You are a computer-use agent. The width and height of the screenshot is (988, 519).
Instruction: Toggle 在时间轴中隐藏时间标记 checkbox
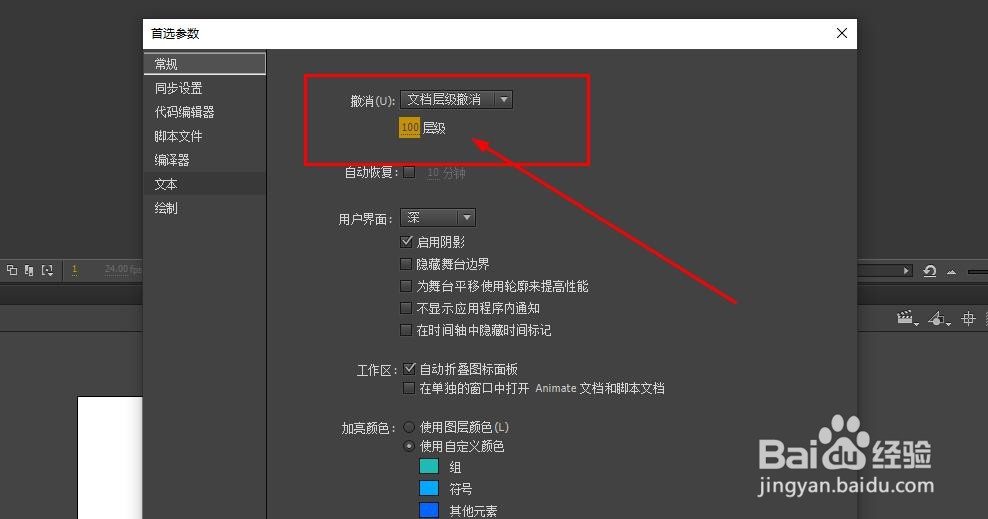(406, 330)
